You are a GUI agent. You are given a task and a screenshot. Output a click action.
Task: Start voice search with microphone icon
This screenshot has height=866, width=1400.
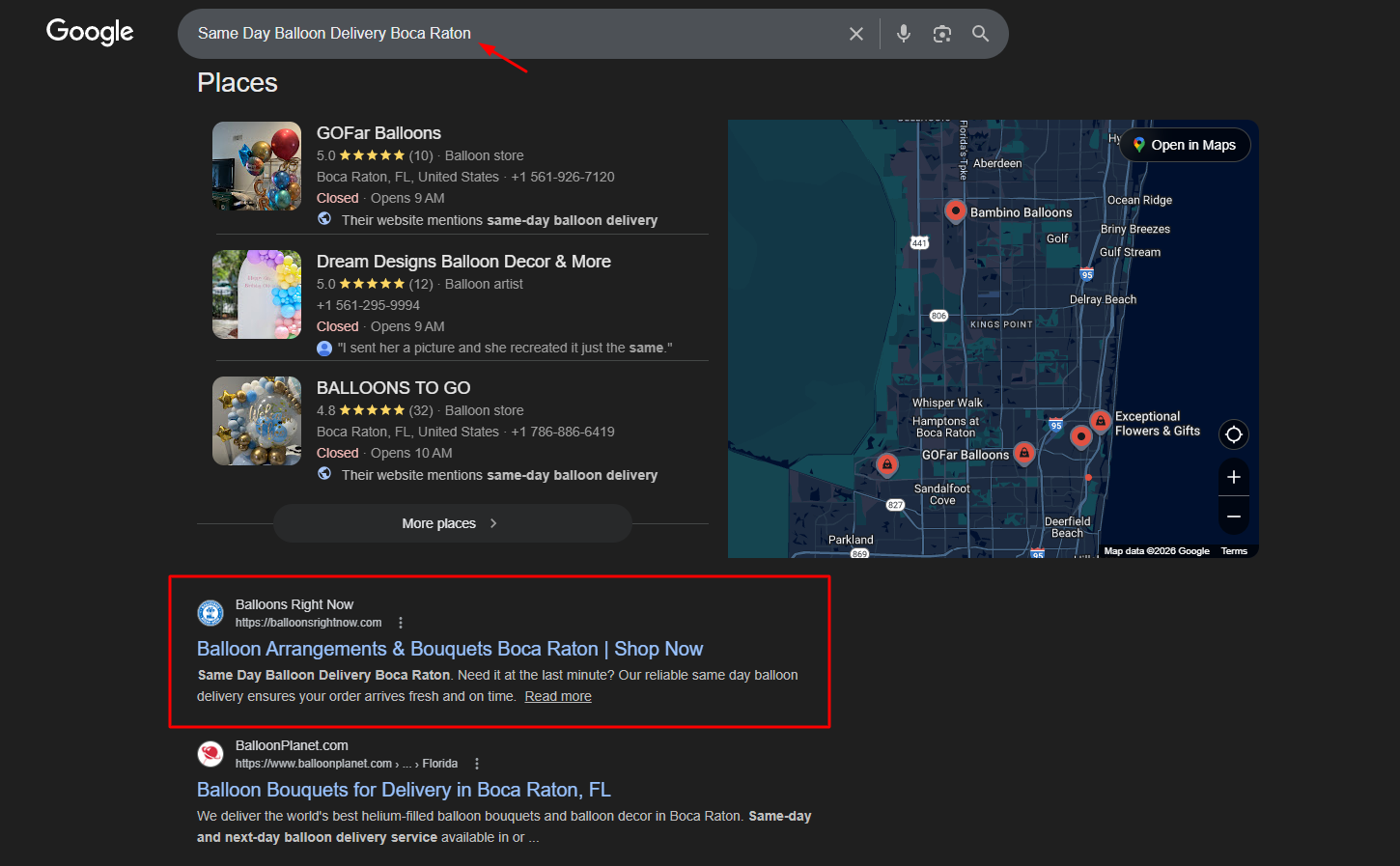coord(903,34)
